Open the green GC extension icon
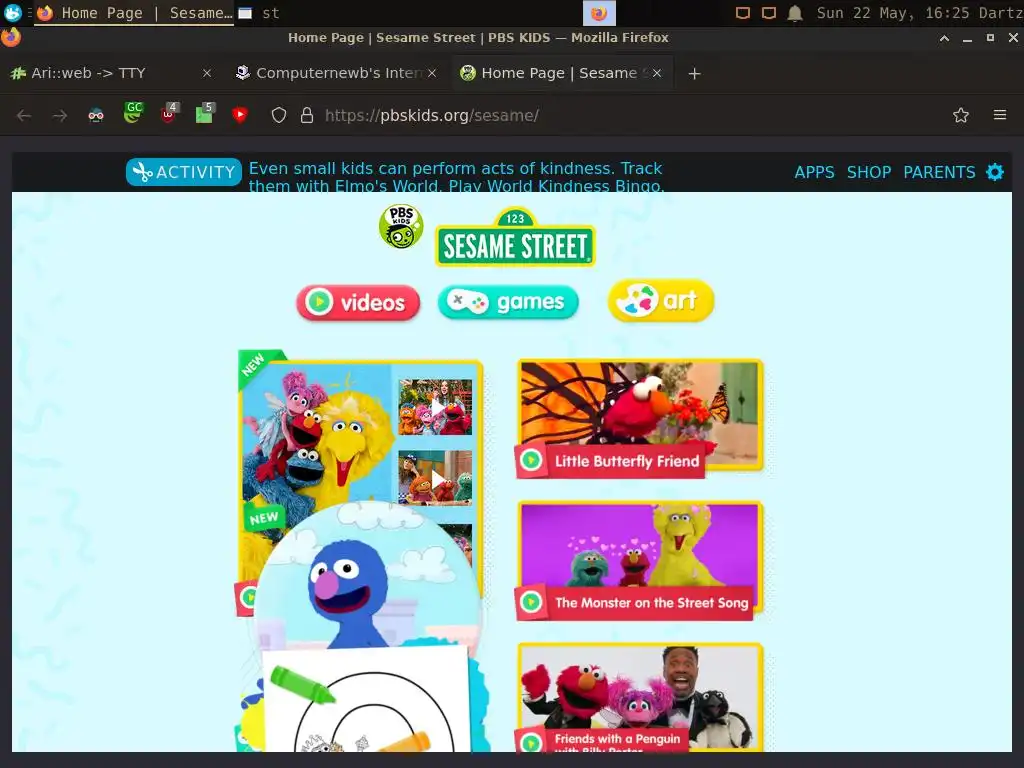 [x=133, y=112]
